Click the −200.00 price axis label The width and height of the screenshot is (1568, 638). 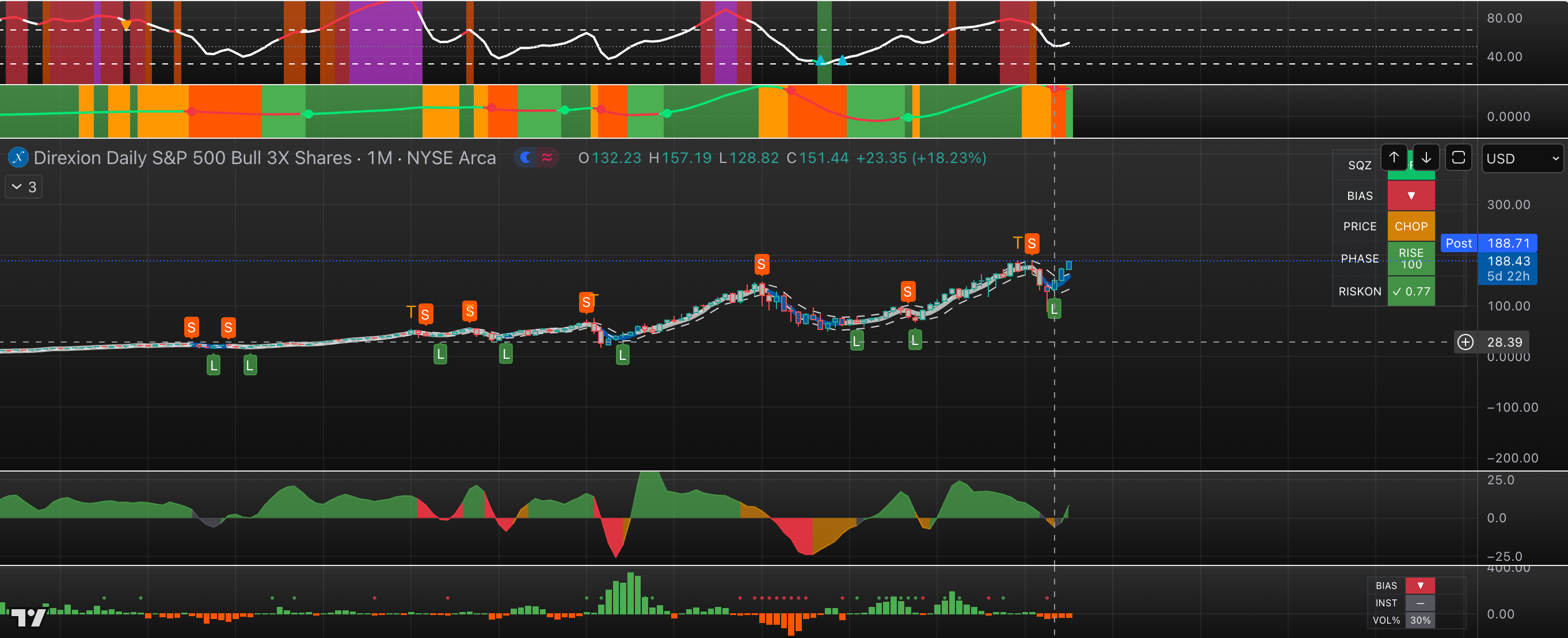1512,458
